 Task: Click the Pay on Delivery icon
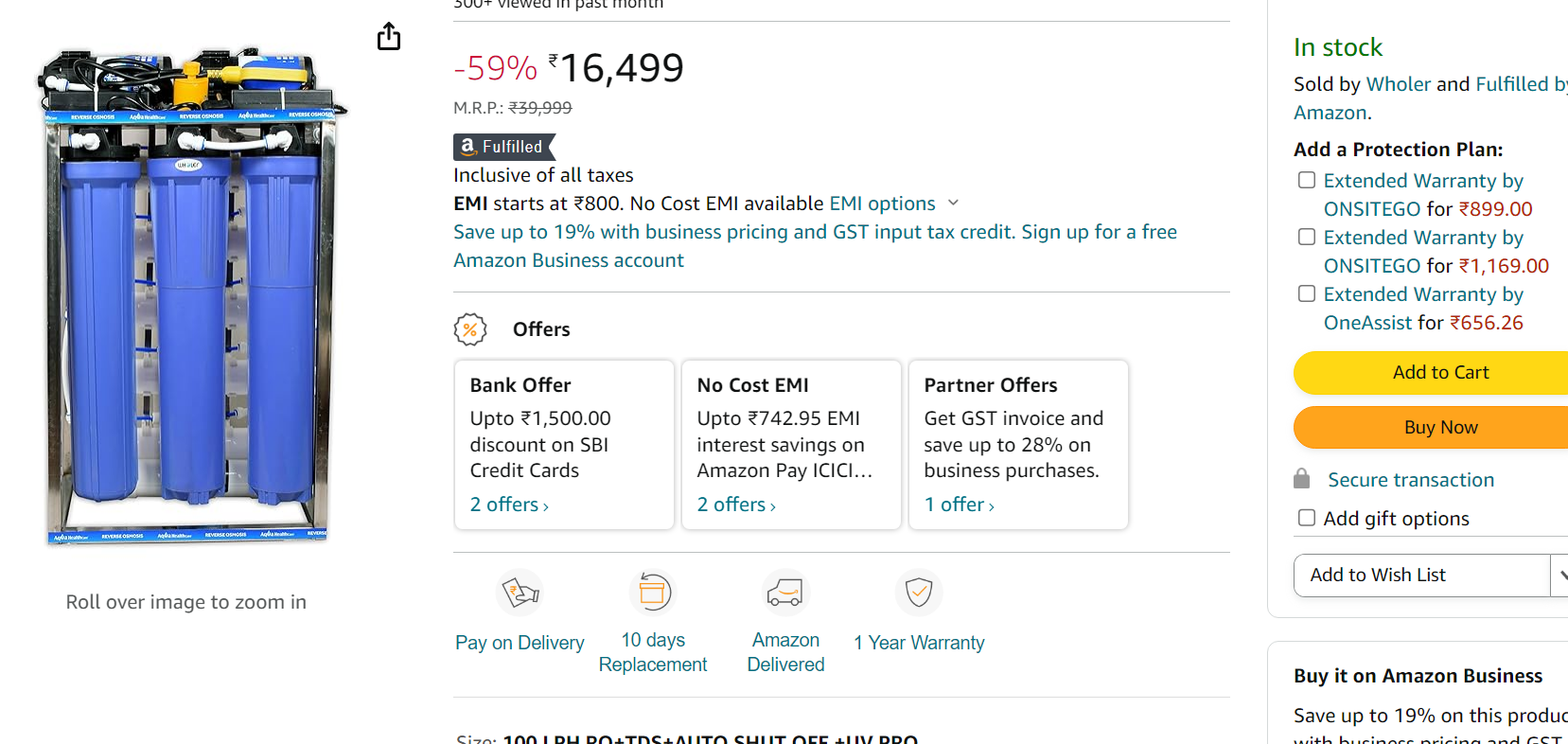pos(520,593)
